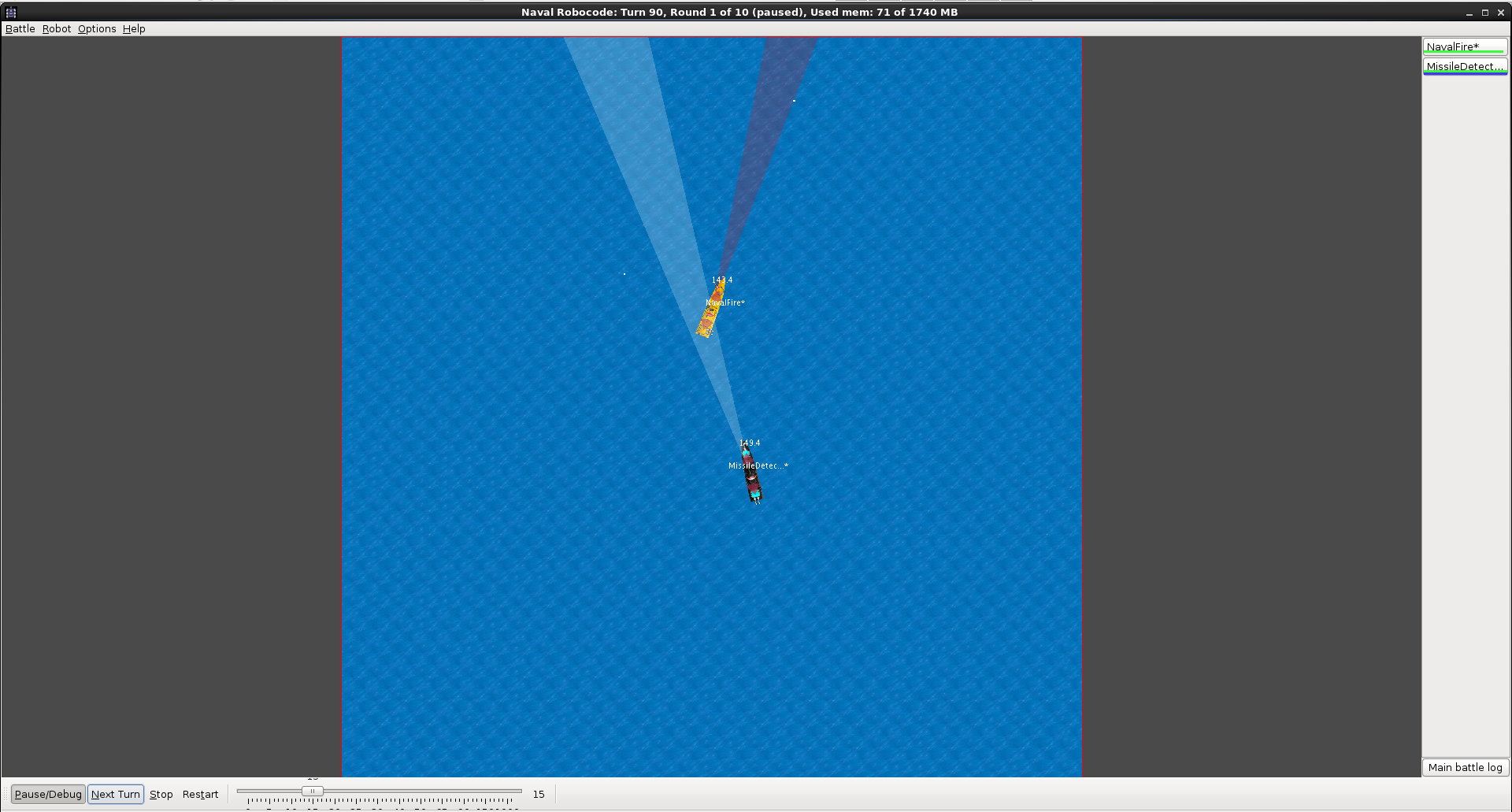
Task: Advance the battle with Next Turn
Action: [115, 794]
